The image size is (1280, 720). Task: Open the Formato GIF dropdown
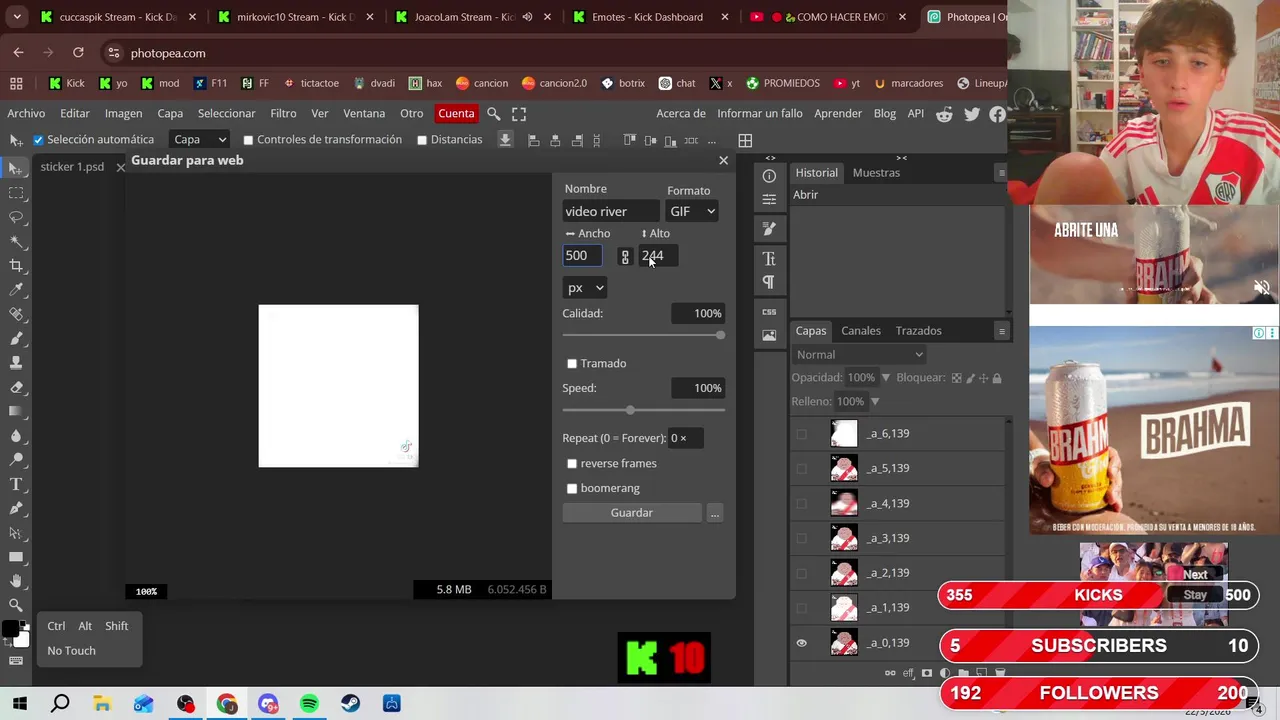click(x=692, y=211)
